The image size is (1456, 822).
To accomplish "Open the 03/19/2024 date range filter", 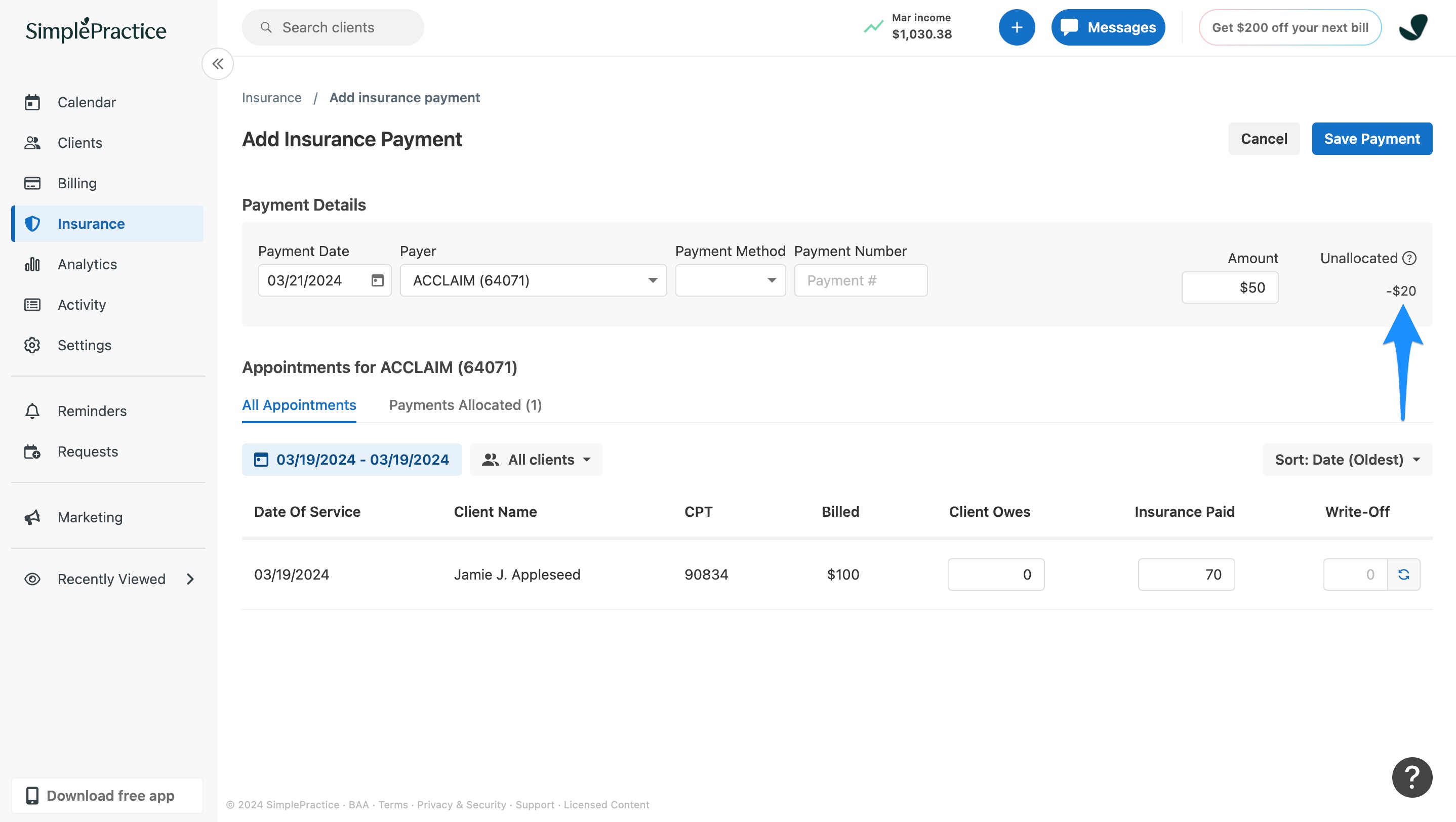I will pos(351,459).
